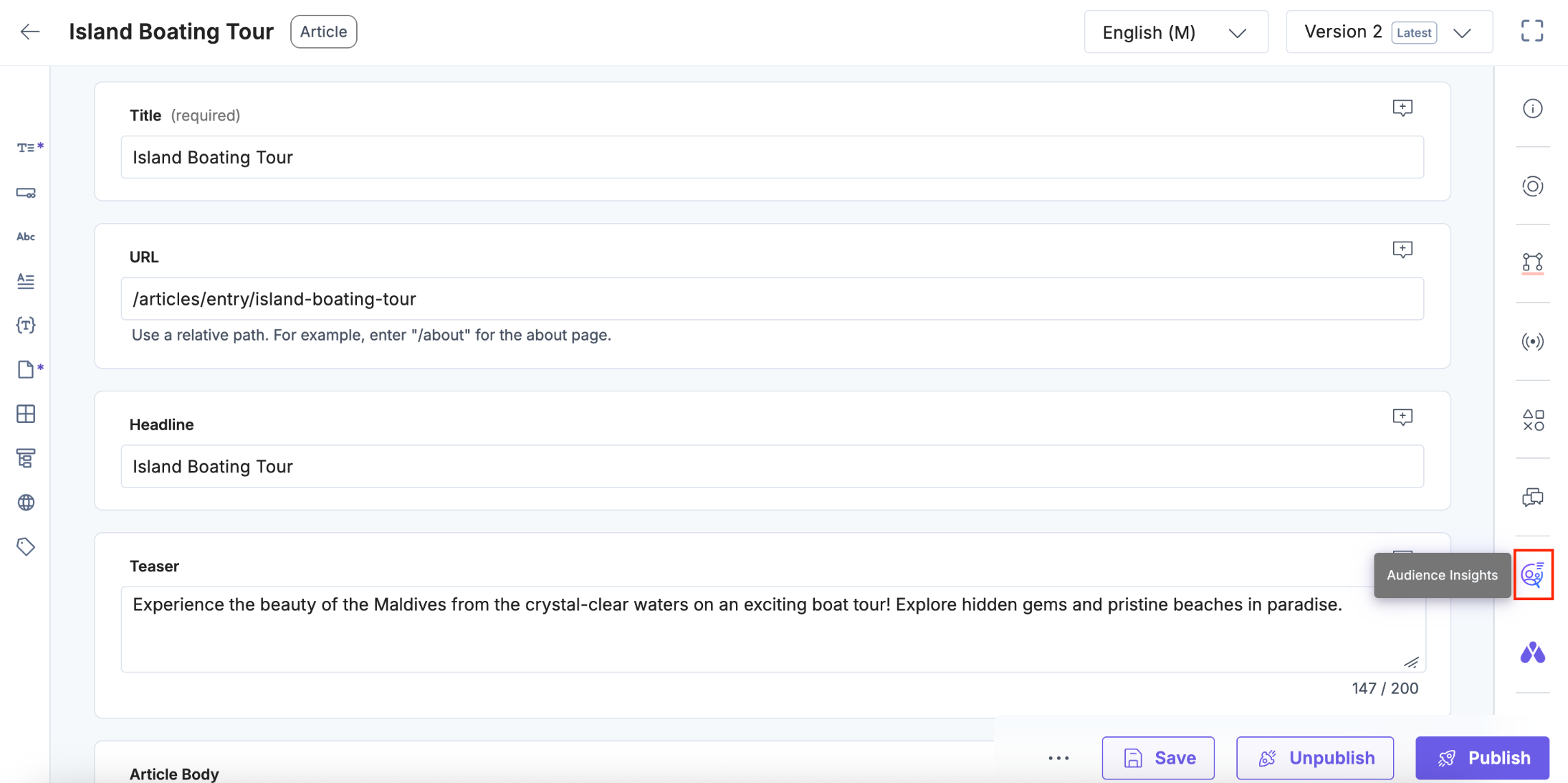
Task: Open Audience Insights panel
Action: click(1533, 574)
